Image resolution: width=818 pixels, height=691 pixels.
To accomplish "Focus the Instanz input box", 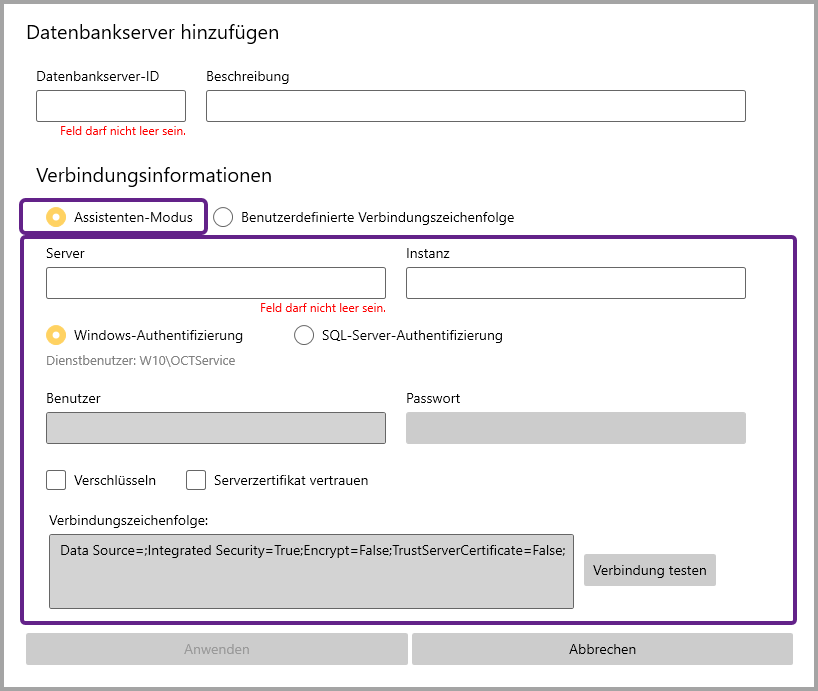I will (575, 283).
